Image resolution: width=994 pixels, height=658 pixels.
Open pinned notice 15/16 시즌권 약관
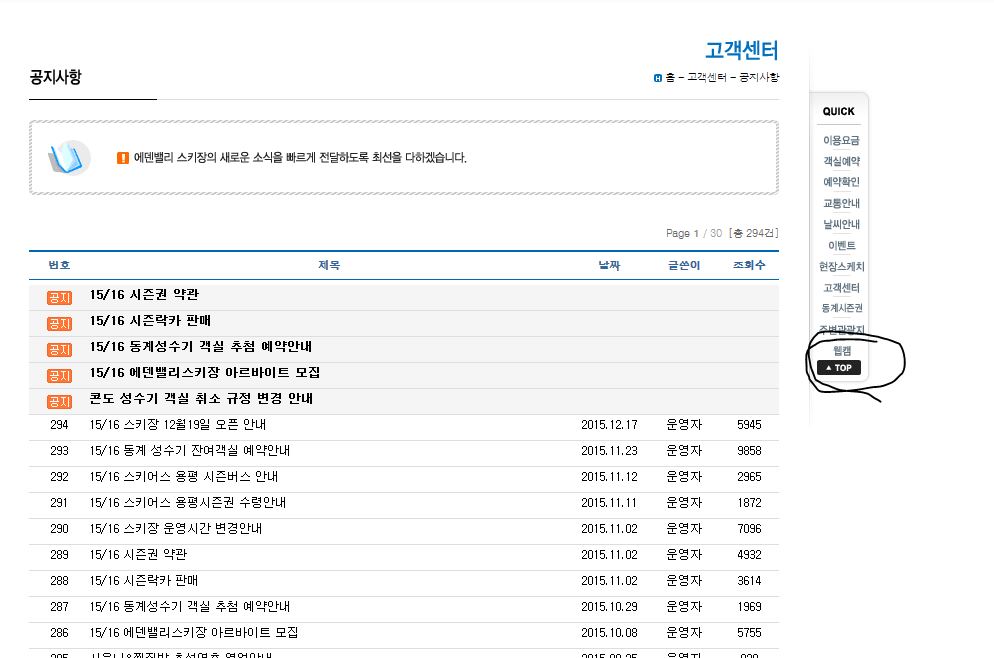coord(144,295)
